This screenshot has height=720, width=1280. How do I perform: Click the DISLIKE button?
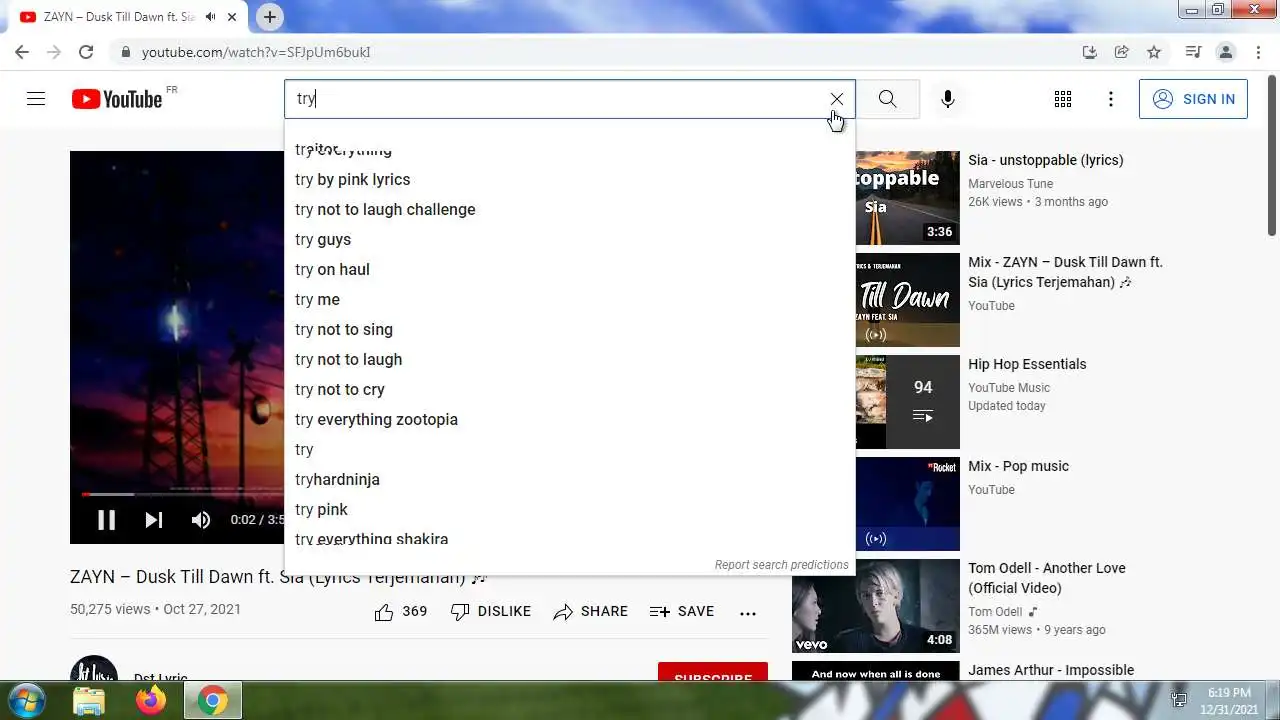(491, 612)
